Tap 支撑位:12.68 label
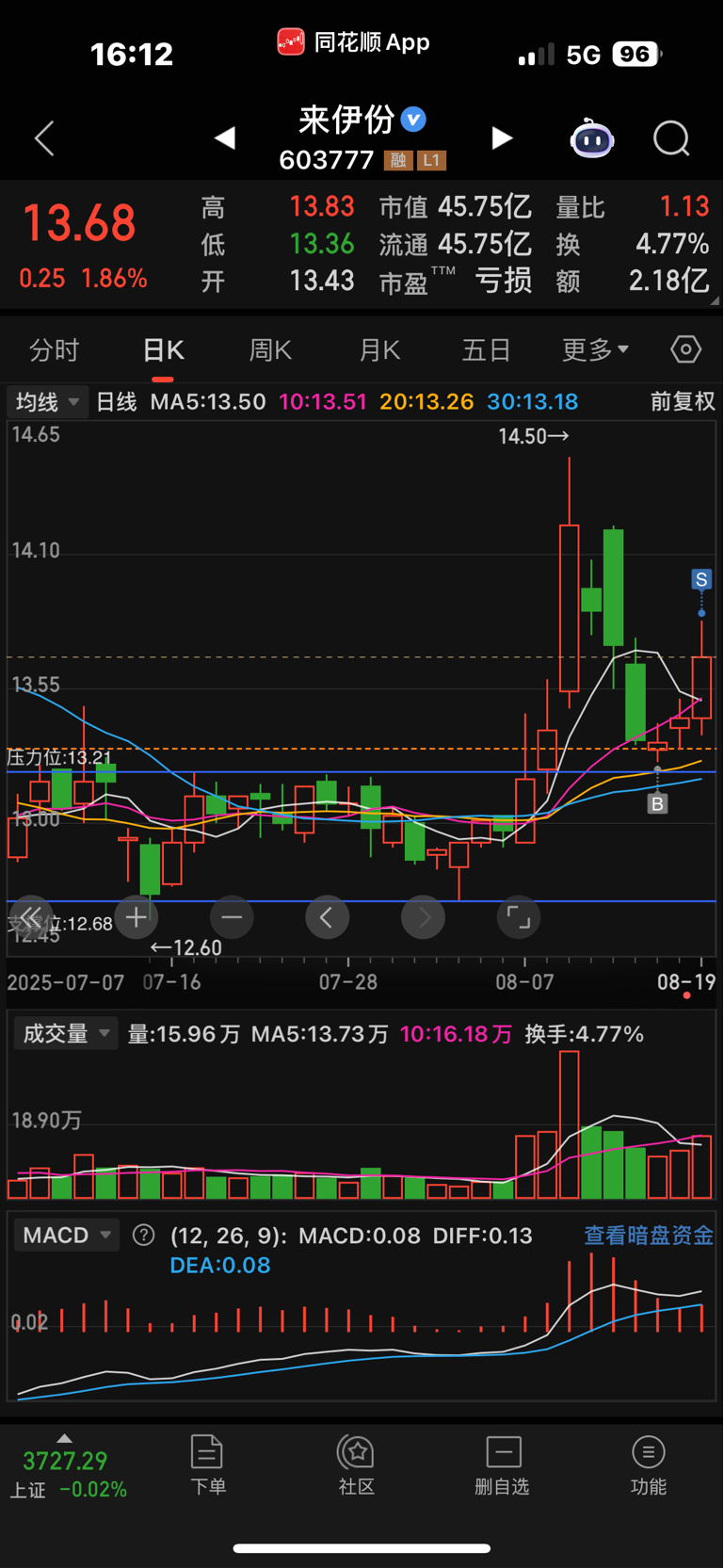 pos(59,924)
